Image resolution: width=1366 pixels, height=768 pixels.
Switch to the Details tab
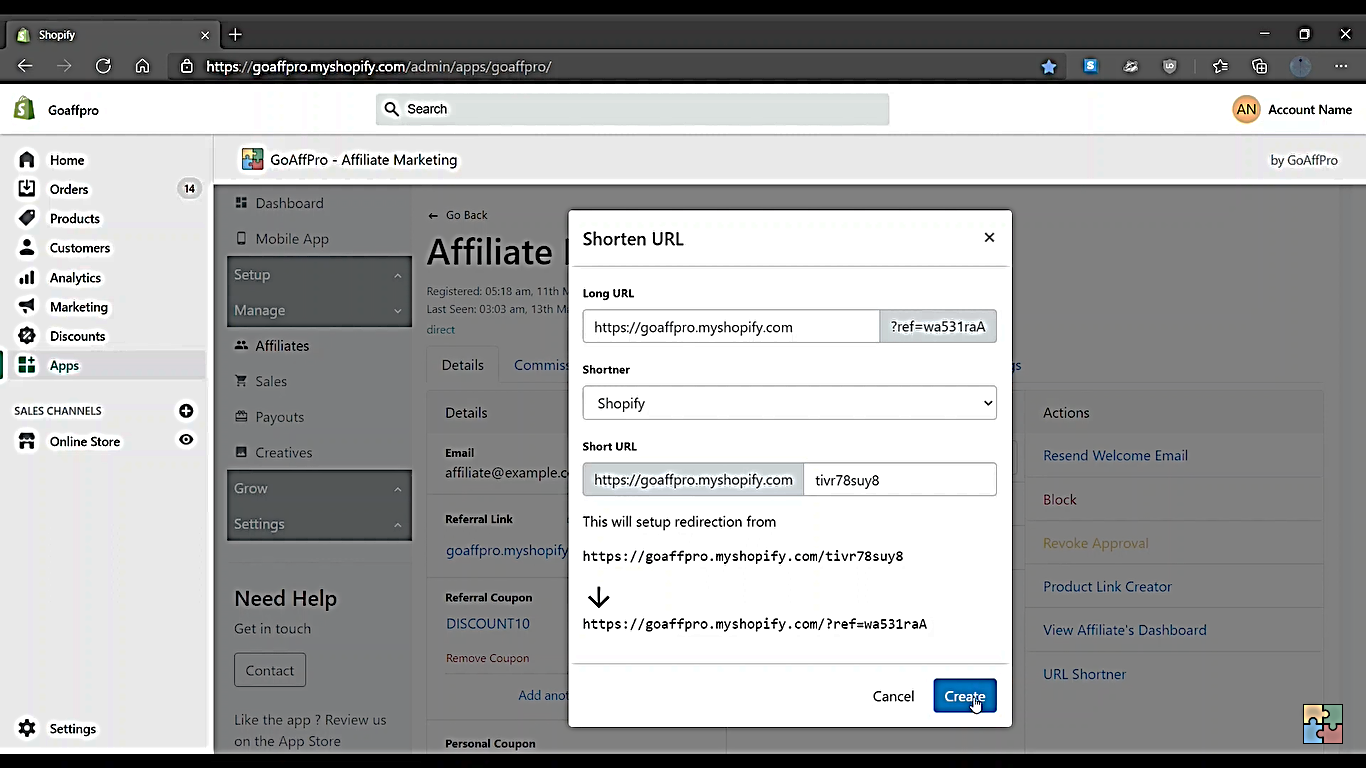click(462, 365)
